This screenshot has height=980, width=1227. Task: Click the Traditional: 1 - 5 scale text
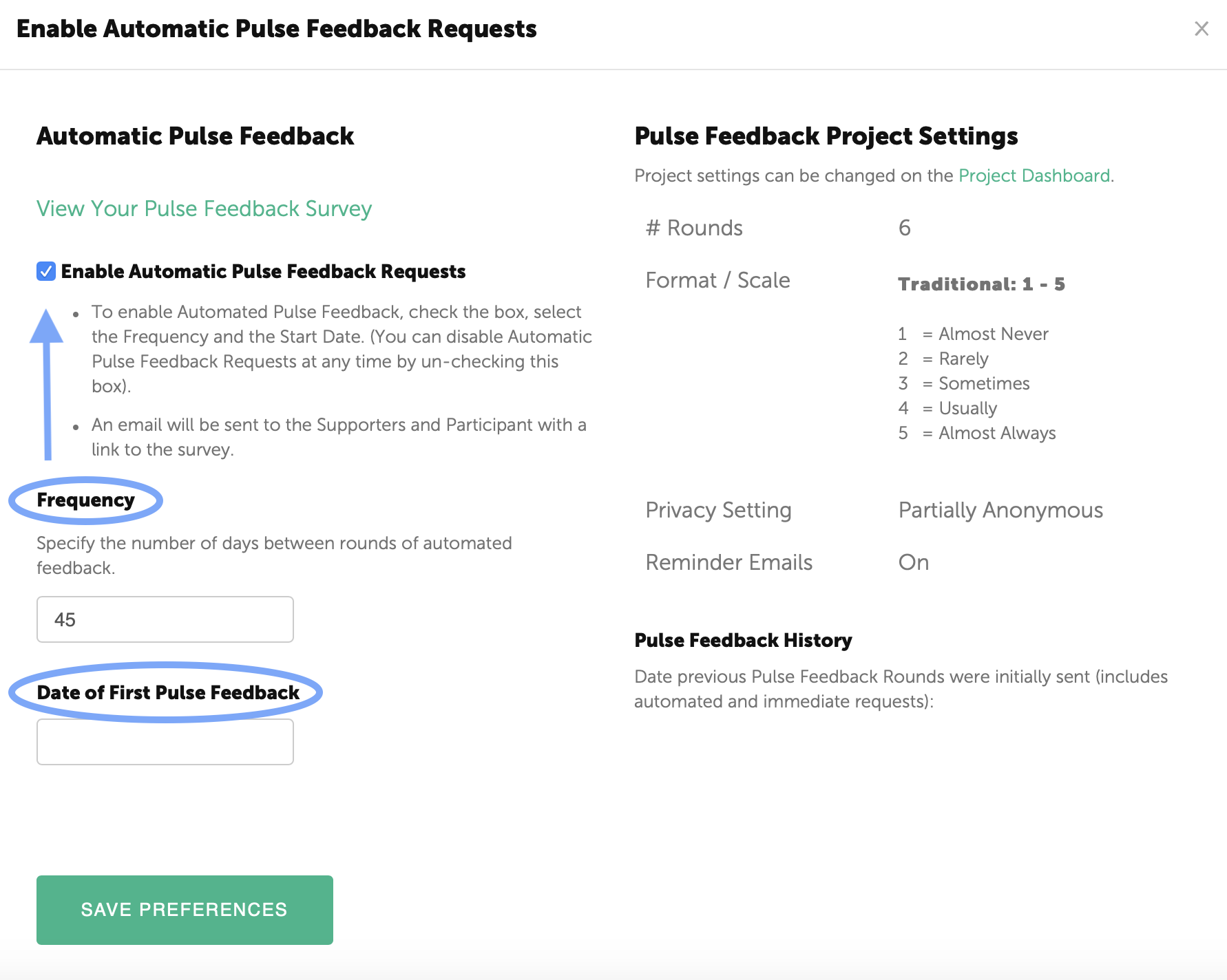(x=981, y=284)
